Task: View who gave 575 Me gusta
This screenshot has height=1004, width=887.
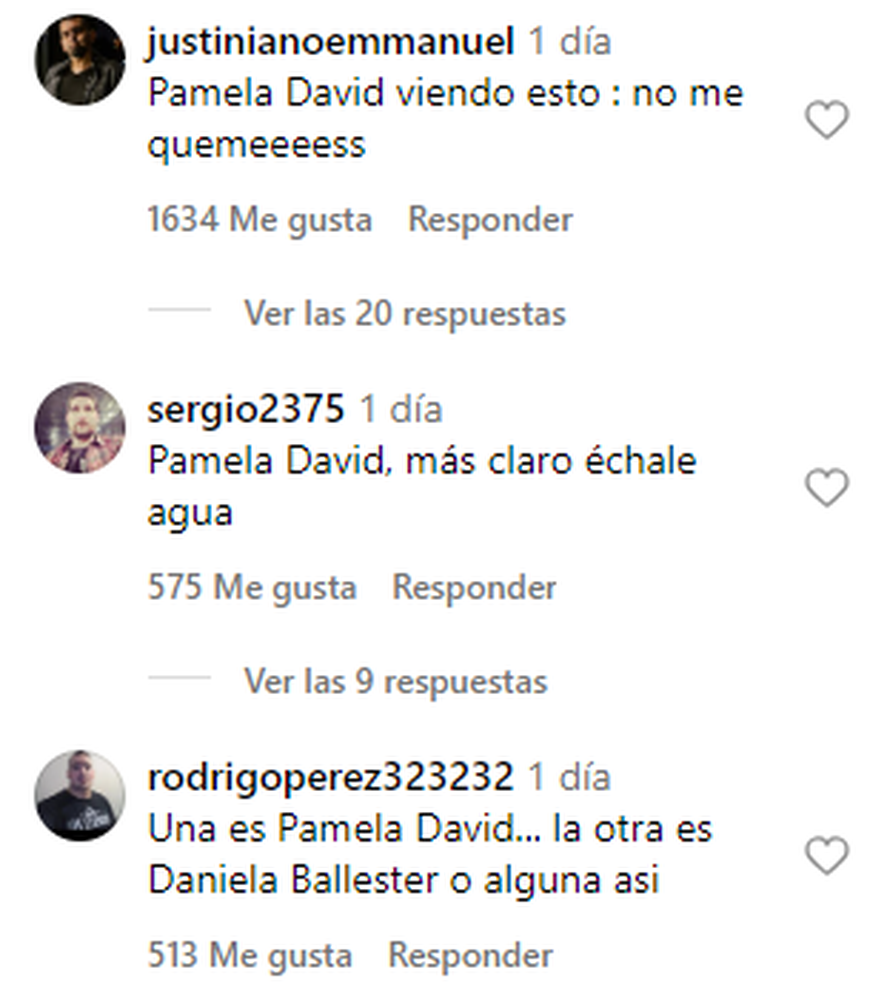Action: [252, 587]
